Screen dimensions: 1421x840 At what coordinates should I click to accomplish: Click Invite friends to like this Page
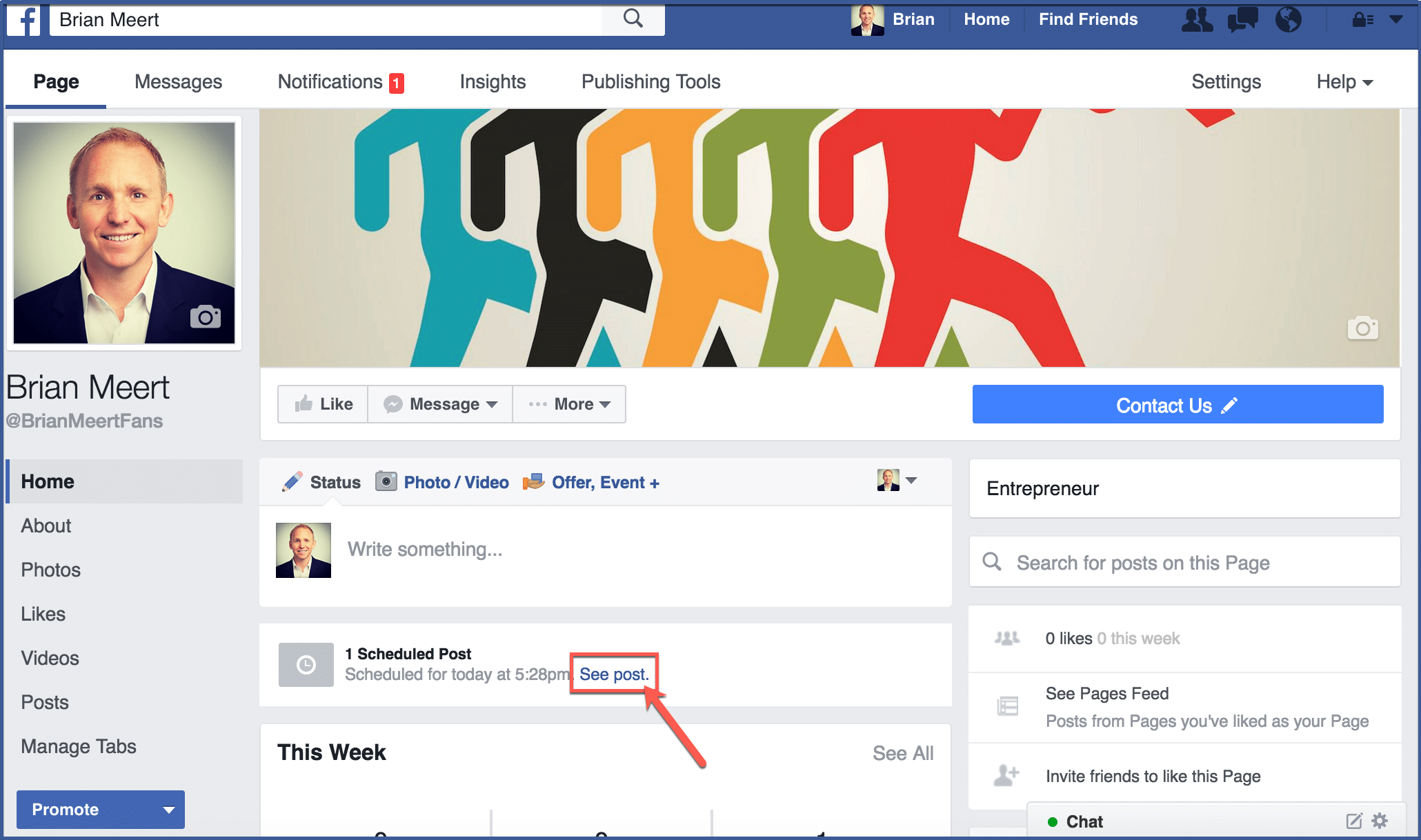(1153, 777)
